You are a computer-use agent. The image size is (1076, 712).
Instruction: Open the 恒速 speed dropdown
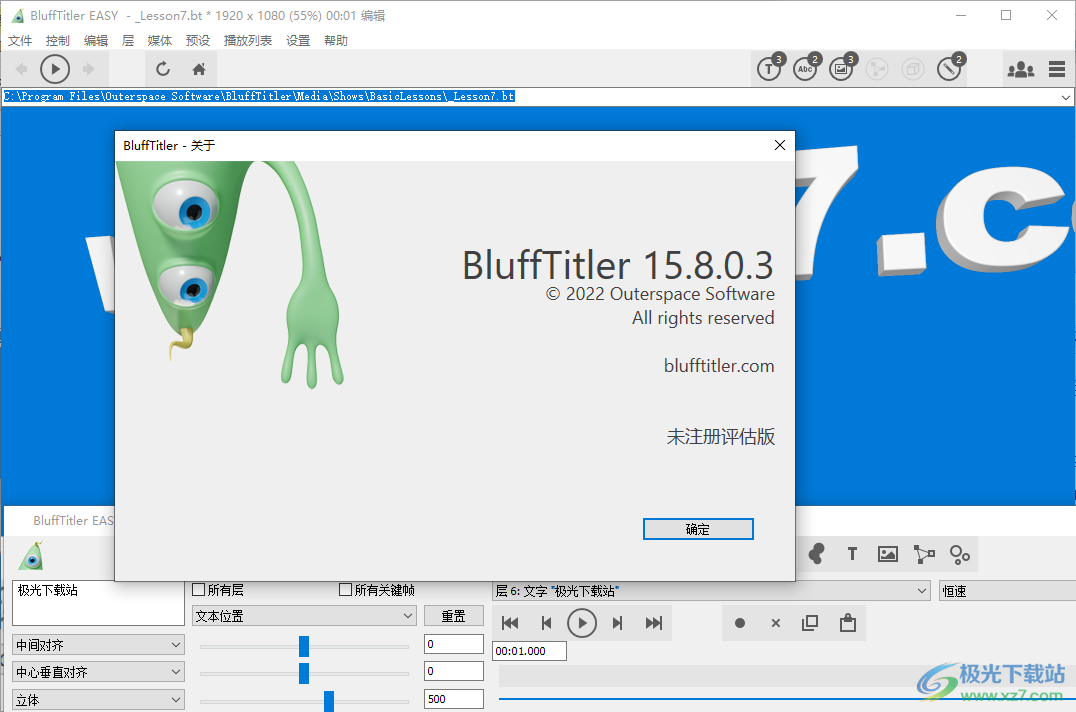[x=1007, y=591]
